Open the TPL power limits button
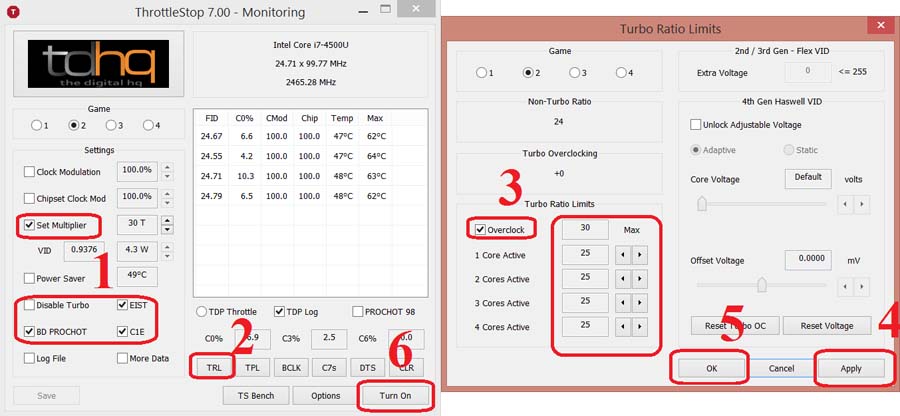The image size is (900, 416). tap(253, 367)
